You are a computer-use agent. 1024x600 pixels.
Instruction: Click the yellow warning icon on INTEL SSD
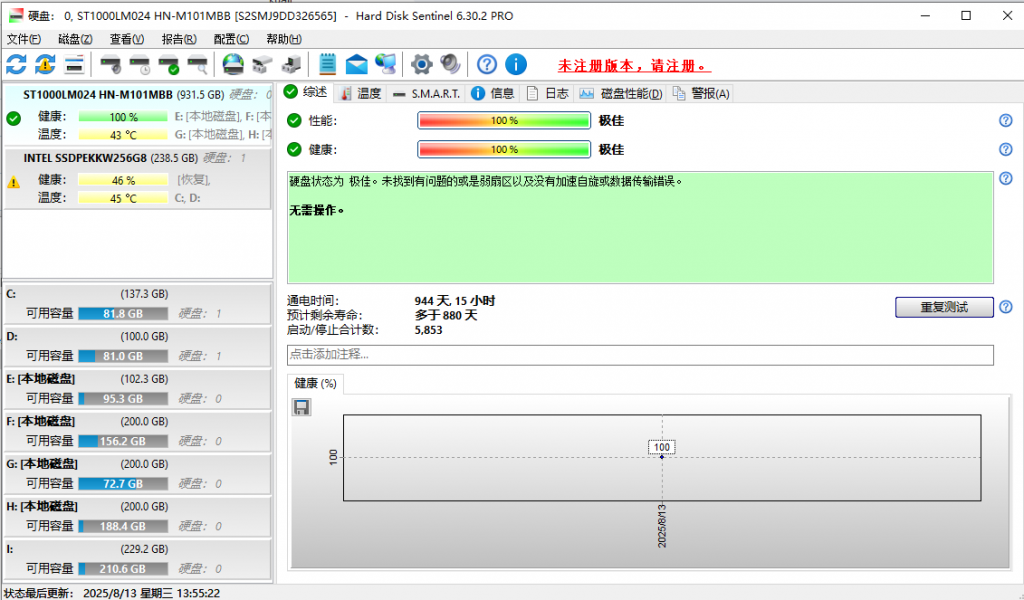click(13, 182)
